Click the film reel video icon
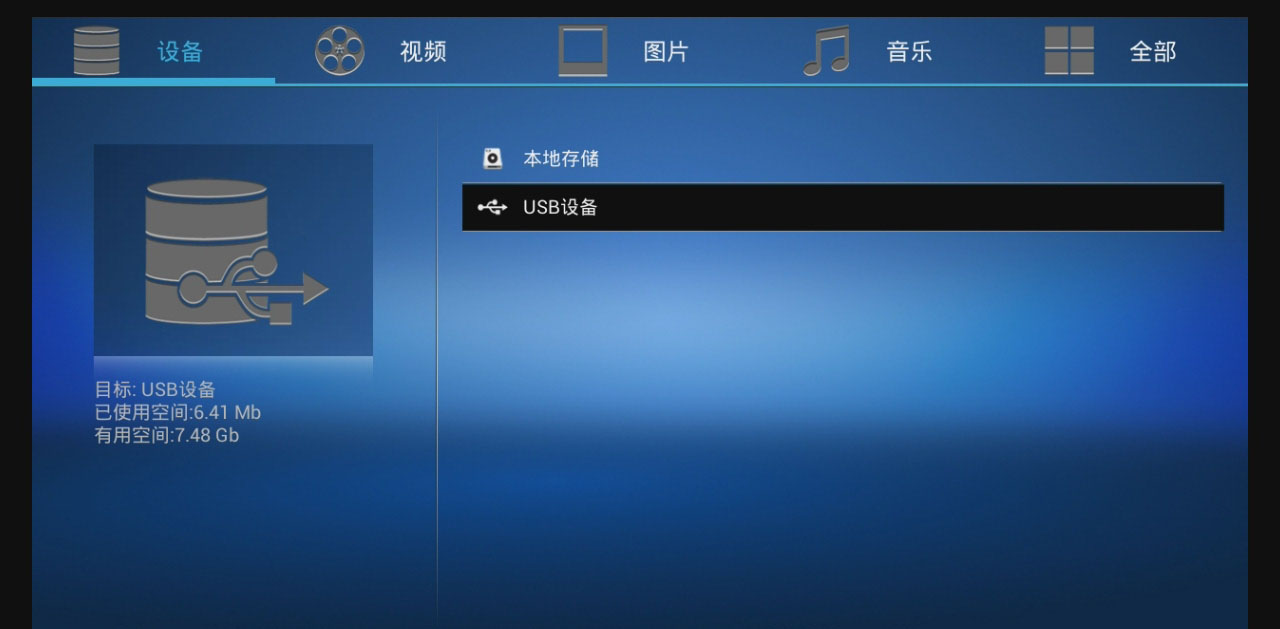The image size is (1280, 629). pos(340,51)
